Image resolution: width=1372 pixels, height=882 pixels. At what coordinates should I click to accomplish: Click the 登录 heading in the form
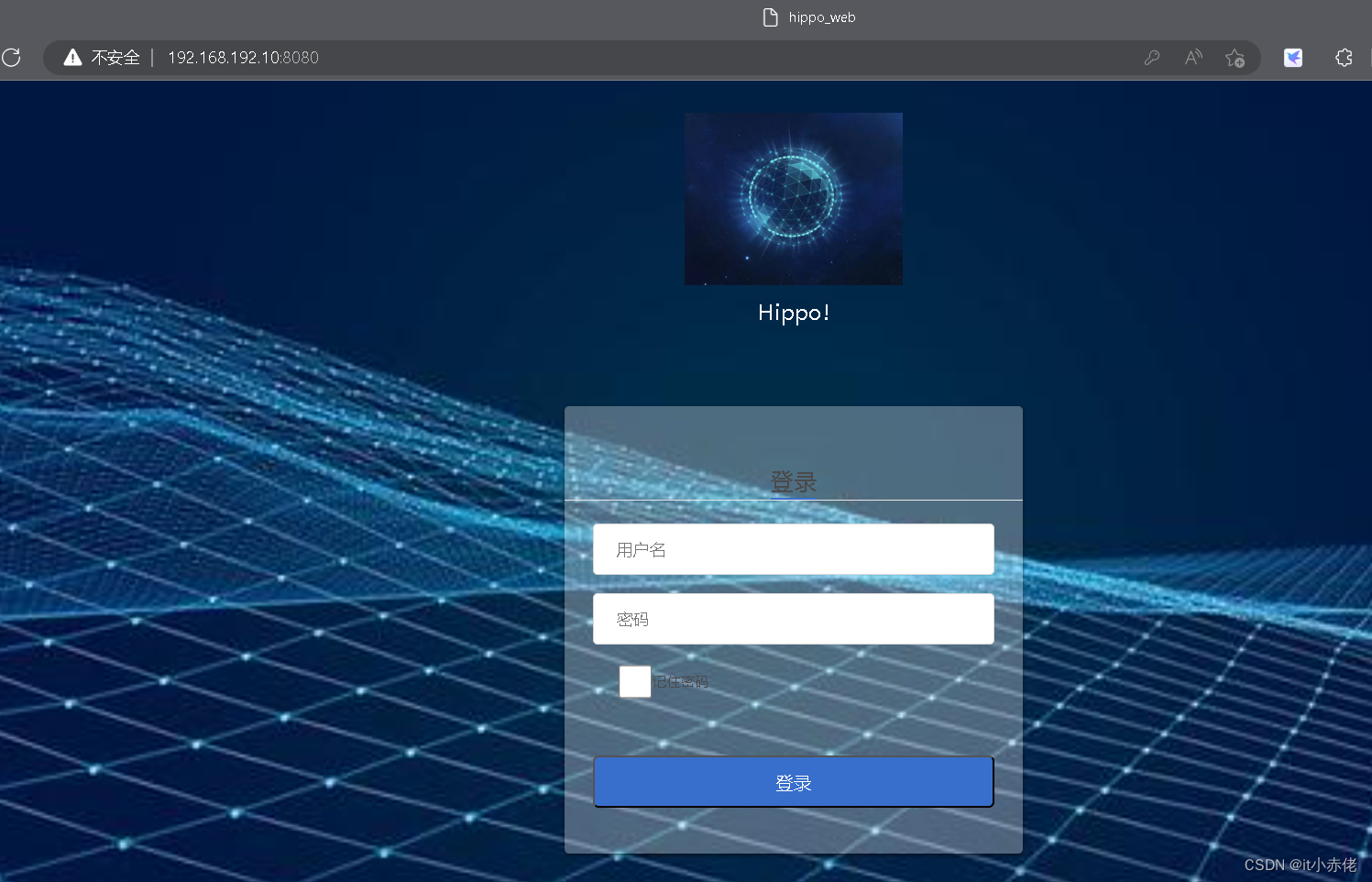tap(794, 481)
